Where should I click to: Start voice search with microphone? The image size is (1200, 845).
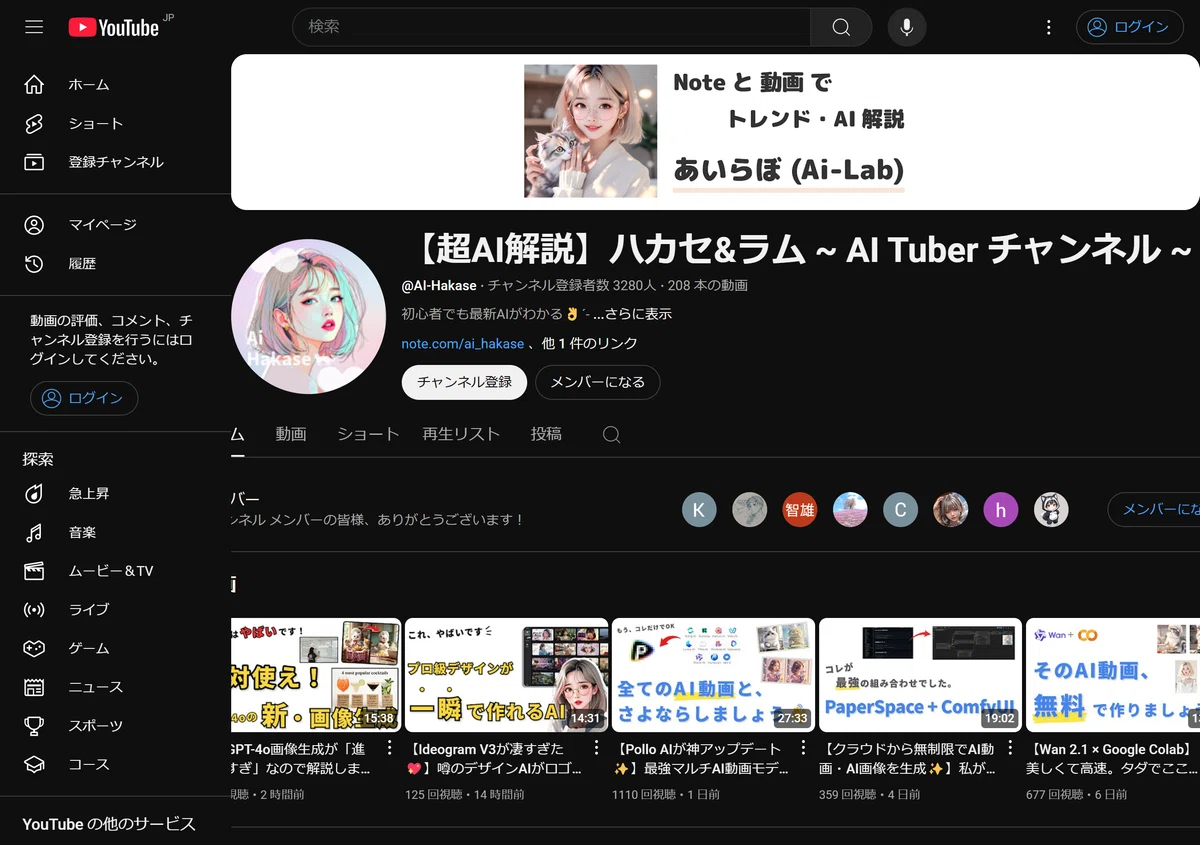point(906,27)
